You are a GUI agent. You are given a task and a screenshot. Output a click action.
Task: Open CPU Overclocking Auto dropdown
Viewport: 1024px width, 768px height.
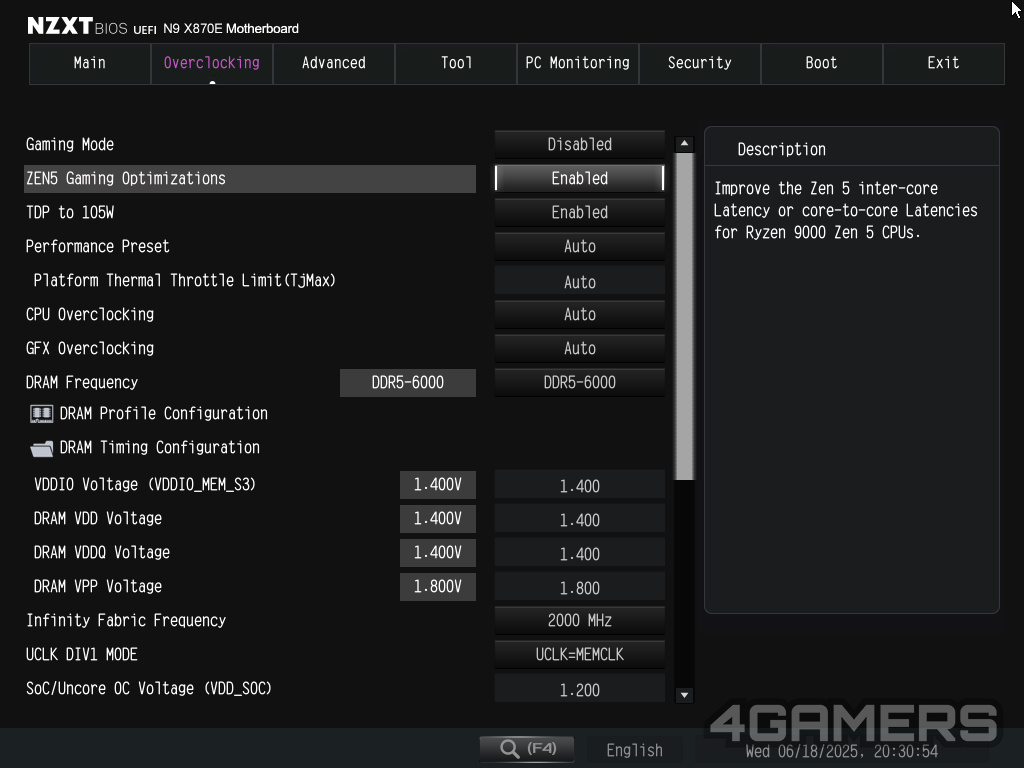click(x=580, y=314)
